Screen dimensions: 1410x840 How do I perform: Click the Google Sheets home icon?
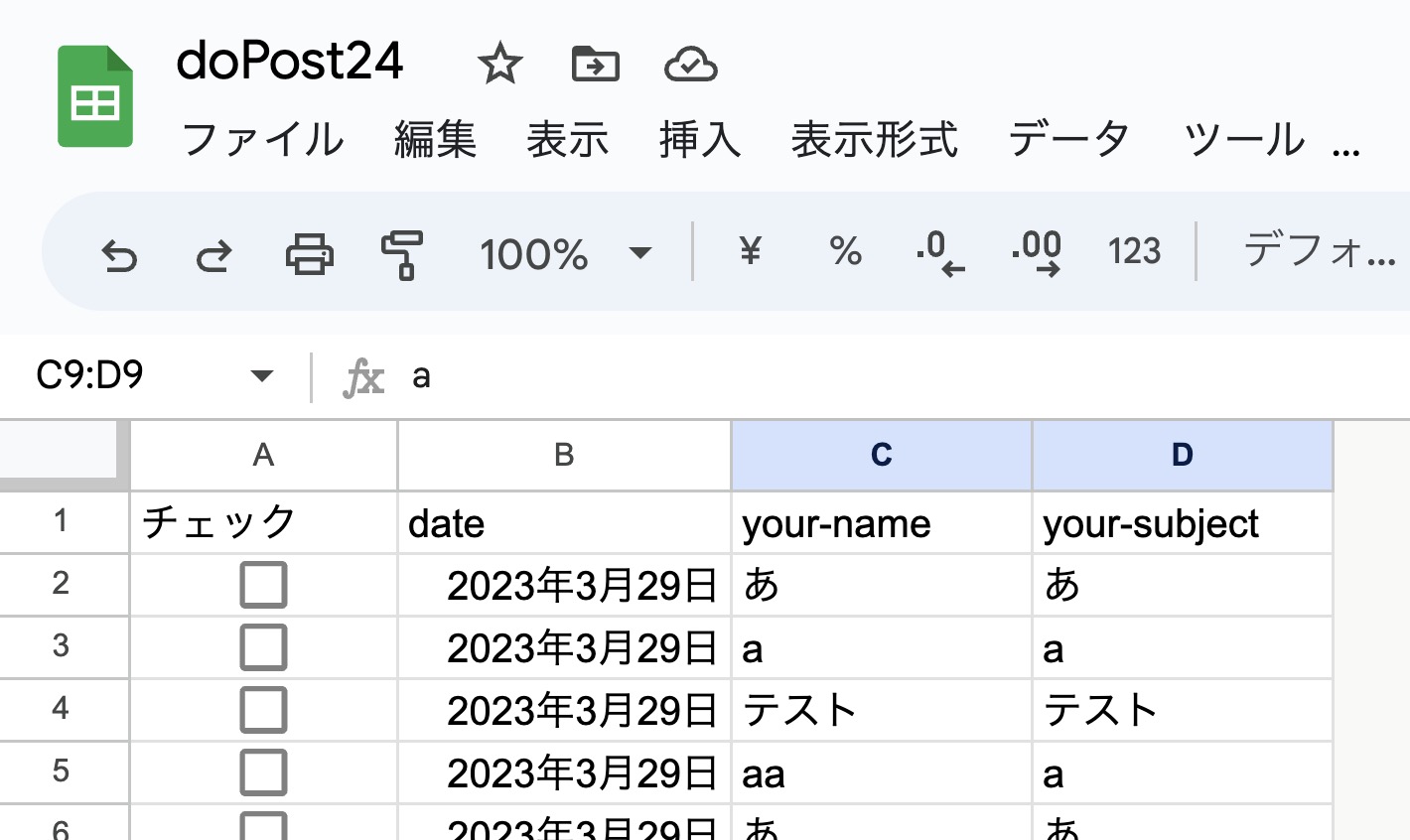(95, 97)
